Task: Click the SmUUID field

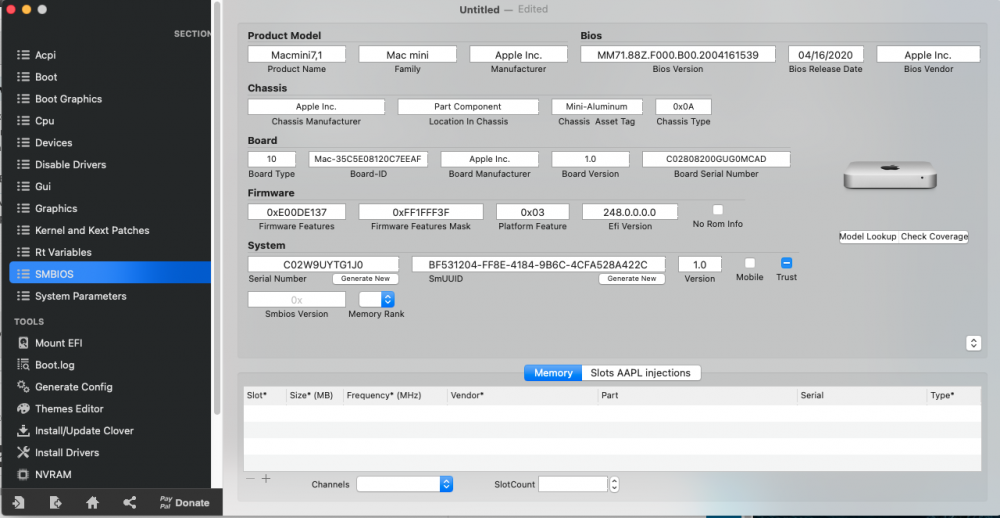Action: point(538,264)
